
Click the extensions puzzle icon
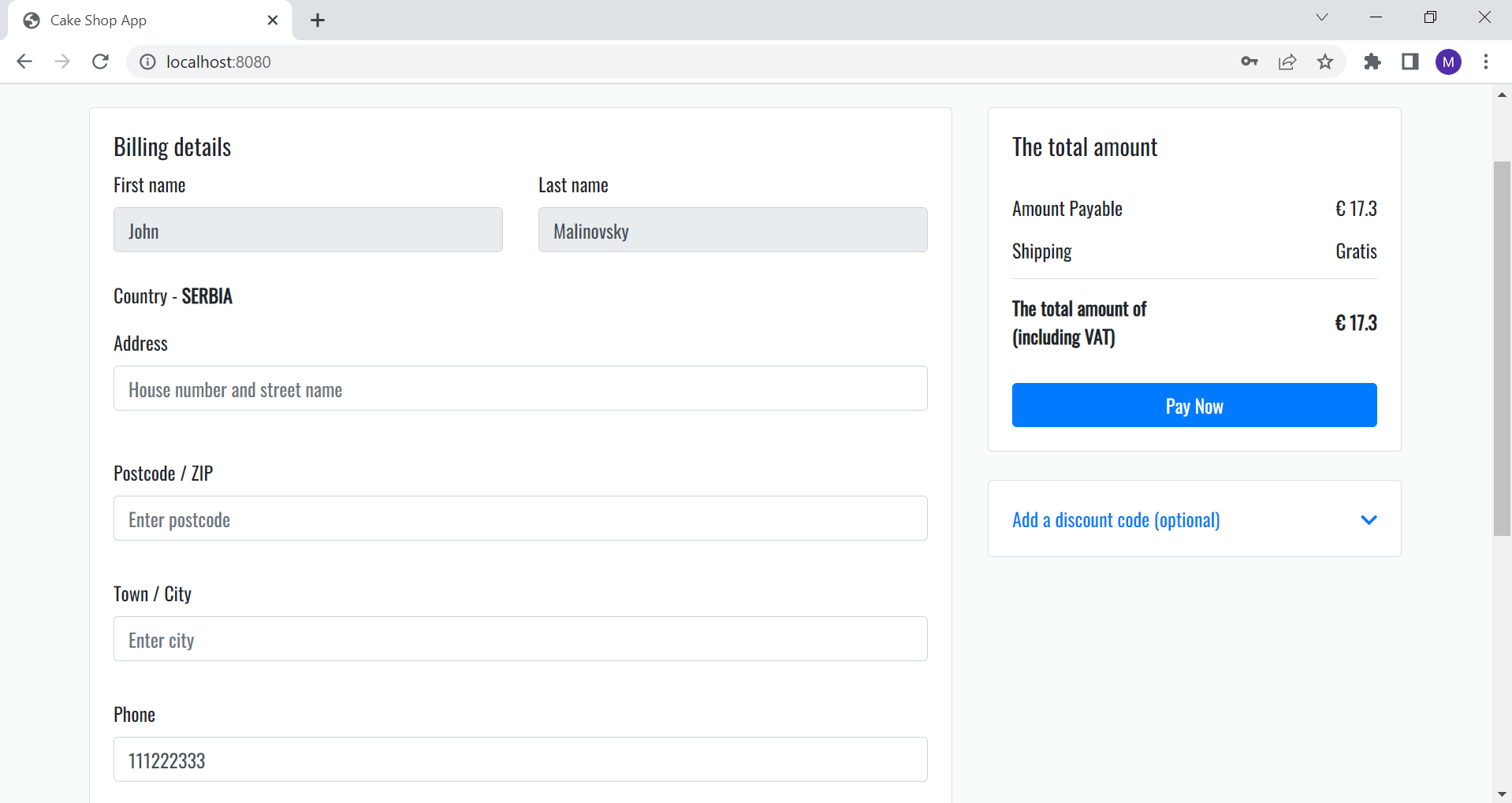tap(1372, 61)
